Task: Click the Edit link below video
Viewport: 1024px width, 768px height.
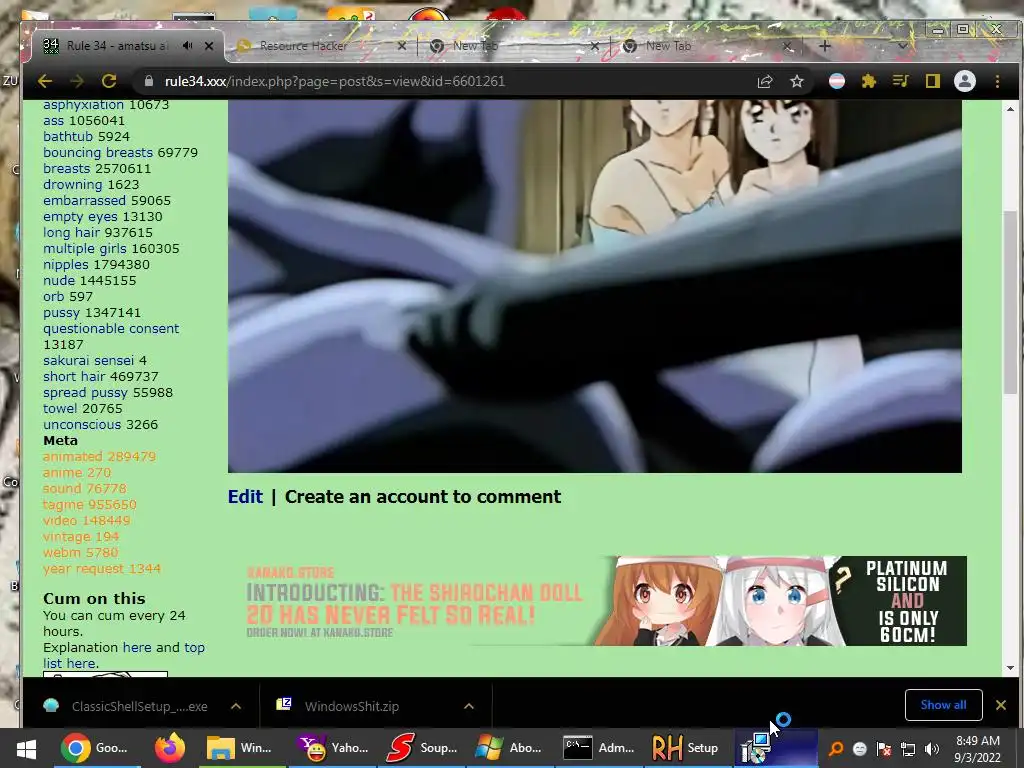Action: point(245,497)
